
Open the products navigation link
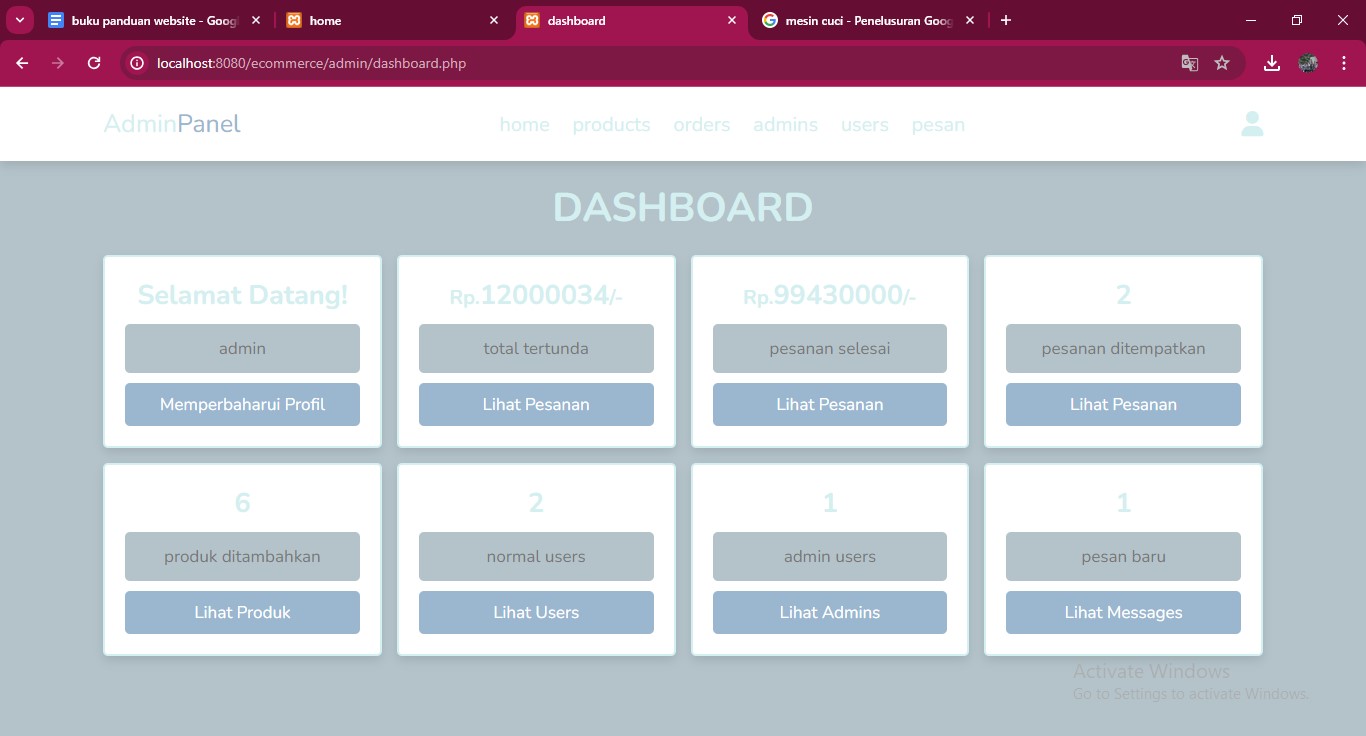(x=611, y=125)
